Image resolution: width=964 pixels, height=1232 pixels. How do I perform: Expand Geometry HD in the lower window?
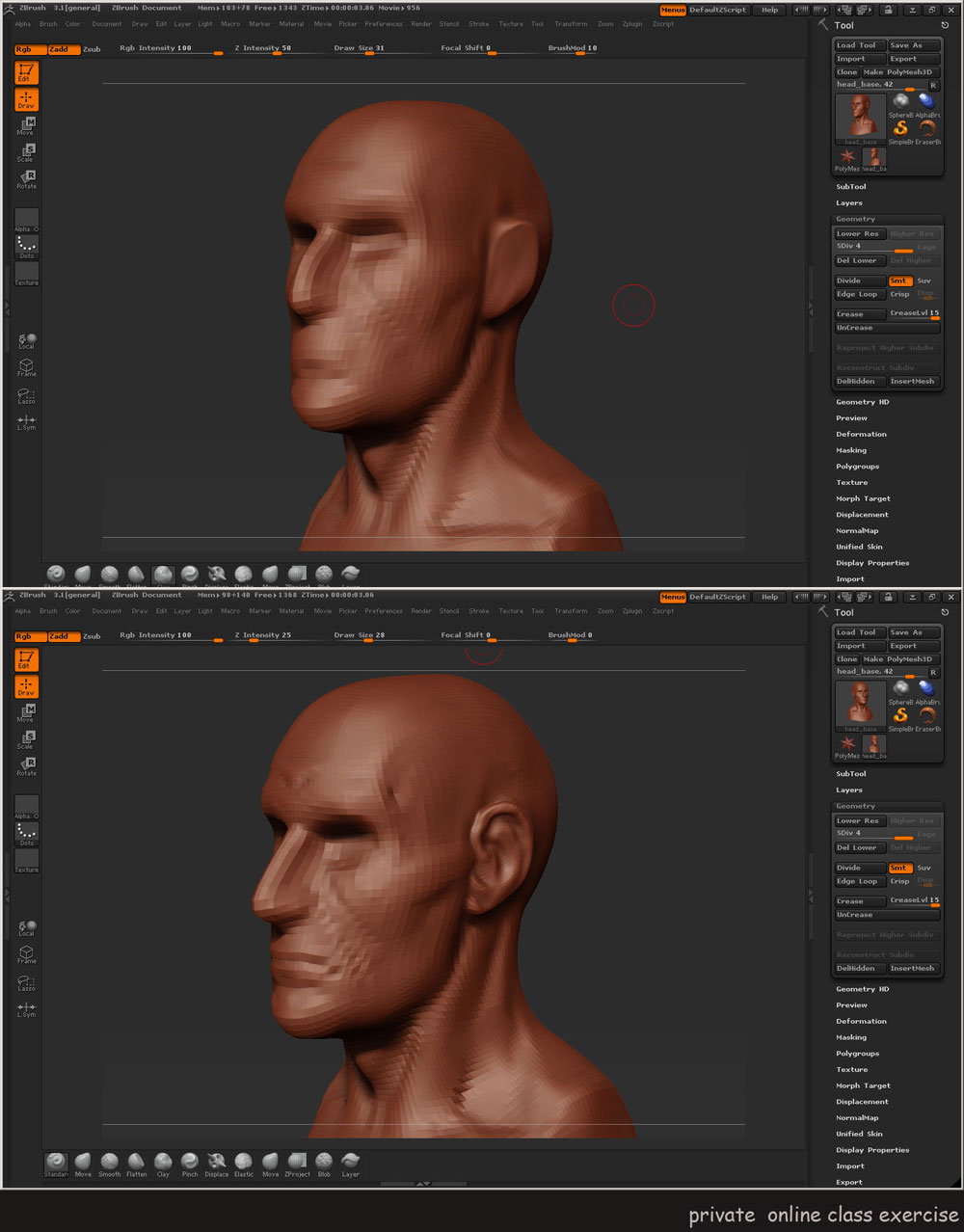tap(863, 989)
